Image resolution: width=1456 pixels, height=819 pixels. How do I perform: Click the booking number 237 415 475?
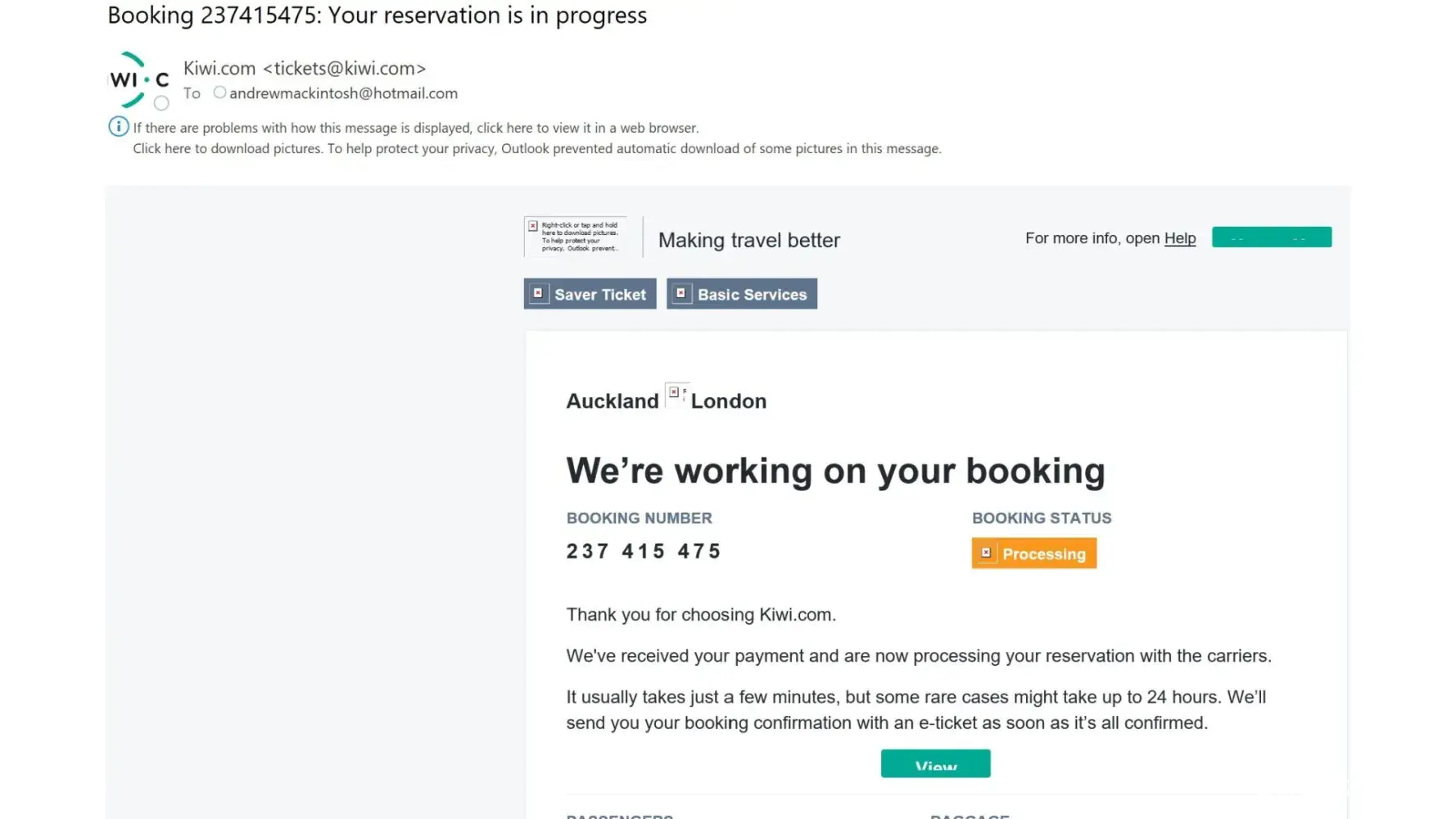(x=644, y=551)
